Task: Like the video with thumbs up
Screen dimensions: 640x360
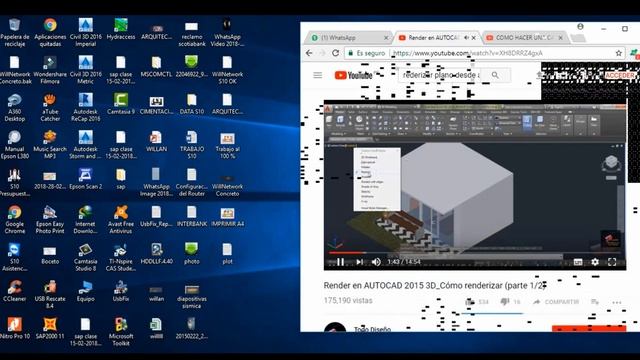Action: tap(470, 302)
